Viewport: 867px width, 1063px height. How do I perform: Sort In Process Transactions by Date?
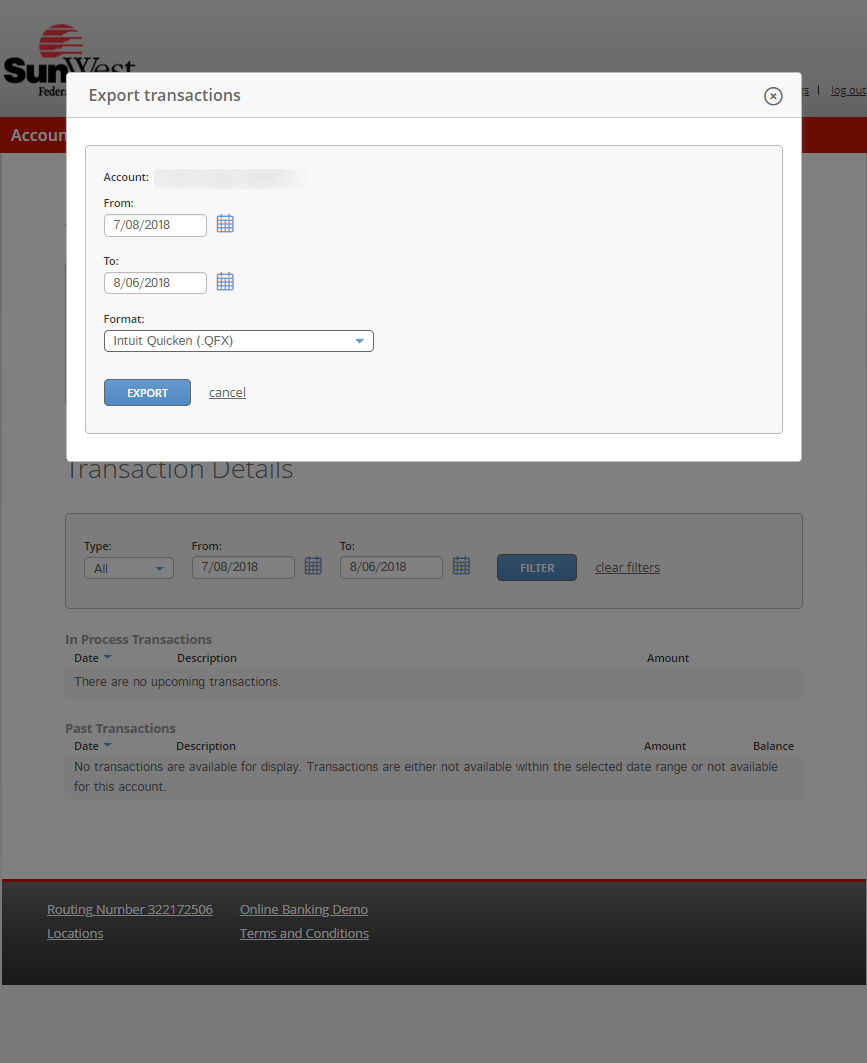(x=92, y=658)
